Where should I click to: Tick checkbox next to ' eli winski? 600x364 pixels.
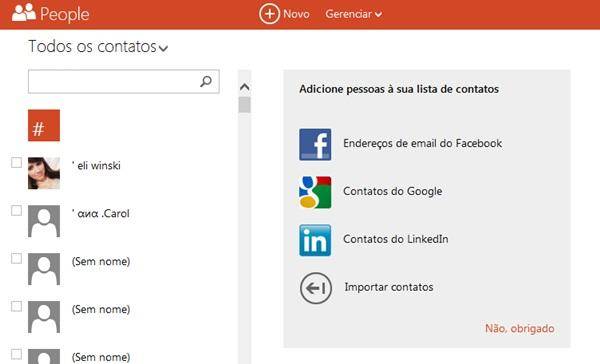coord(16,163)
